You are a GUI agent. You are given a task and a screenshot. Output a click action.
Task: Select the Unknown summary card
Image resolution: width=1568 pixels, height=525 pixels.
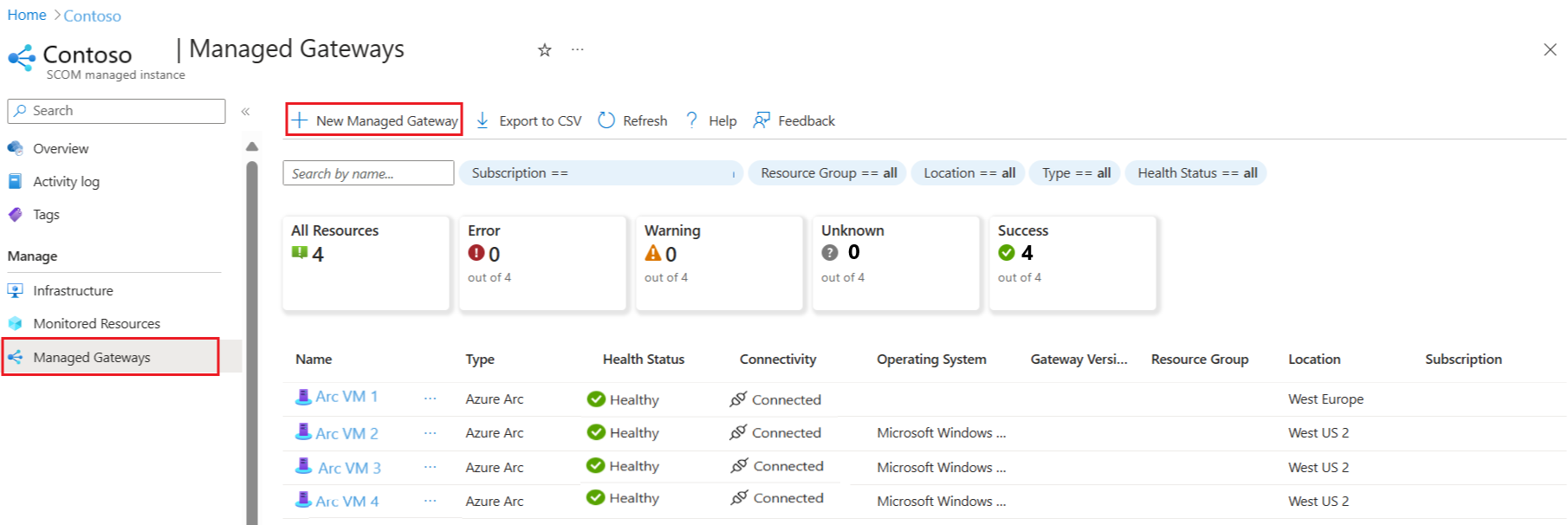[897, 262]
